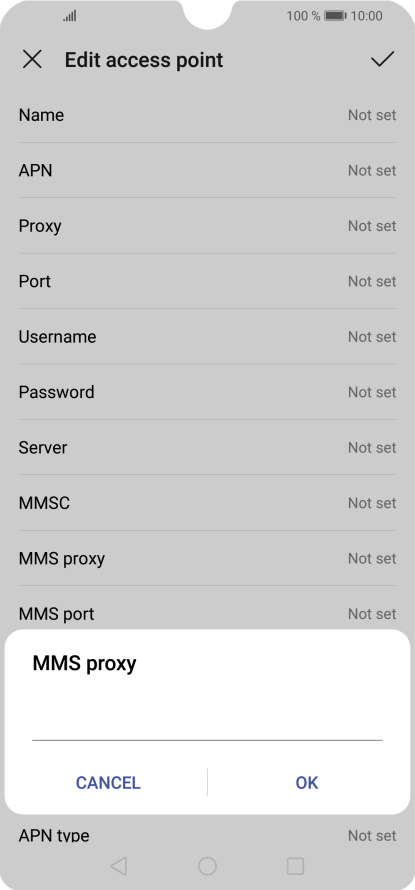Image resolution: width=415 pixels, height=890 pixels.
Task: Open the Username setting row
Action: tap(207, 337)
